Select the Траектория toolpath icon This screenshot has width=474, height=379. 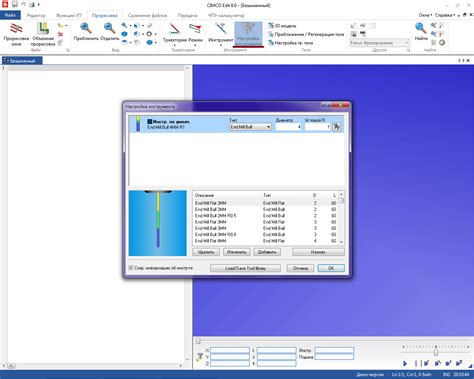pos(174,29)
